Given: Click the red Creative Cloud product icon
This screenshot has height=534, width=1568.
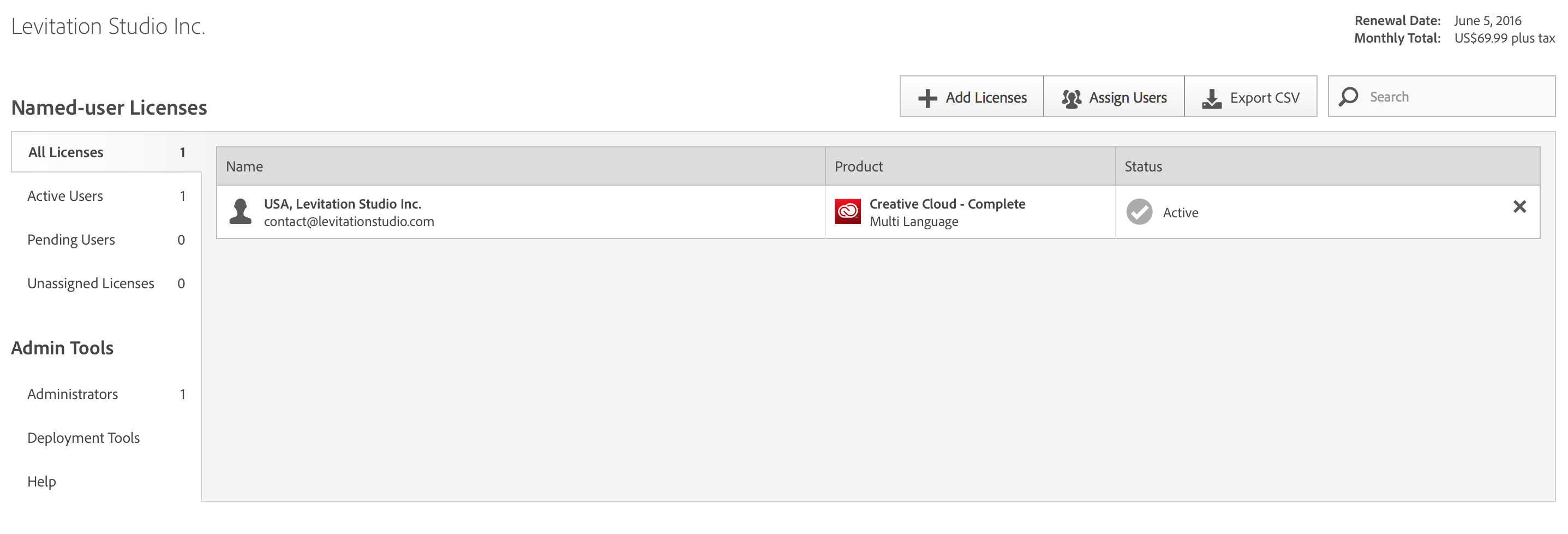Looking at the screenshot, I should 847,212.
